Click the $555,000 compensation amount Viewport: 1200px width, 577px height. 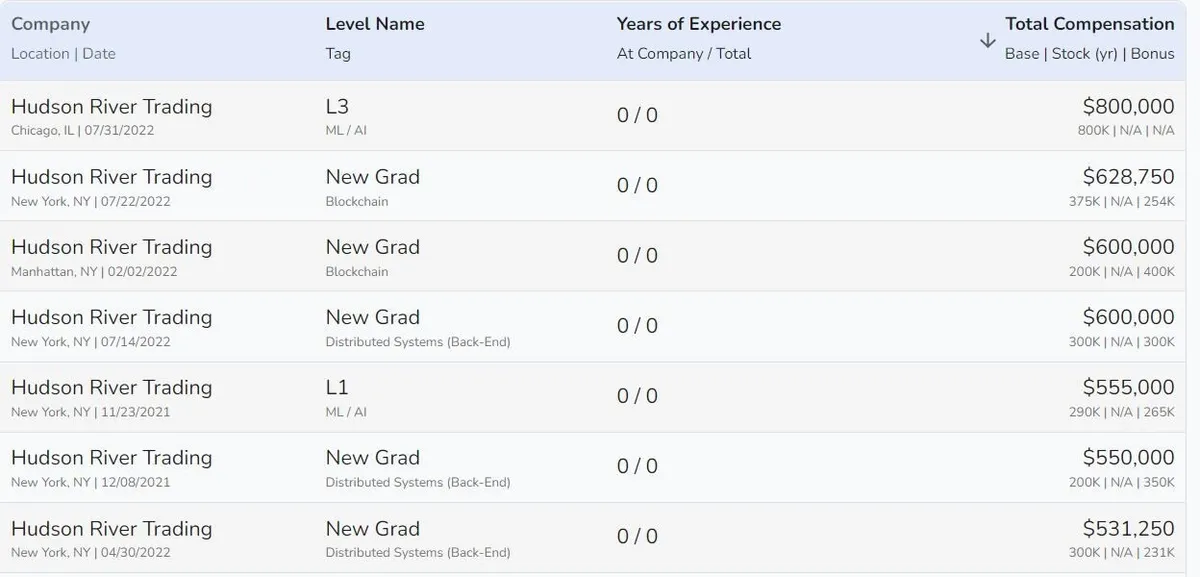coord(1128,387)
